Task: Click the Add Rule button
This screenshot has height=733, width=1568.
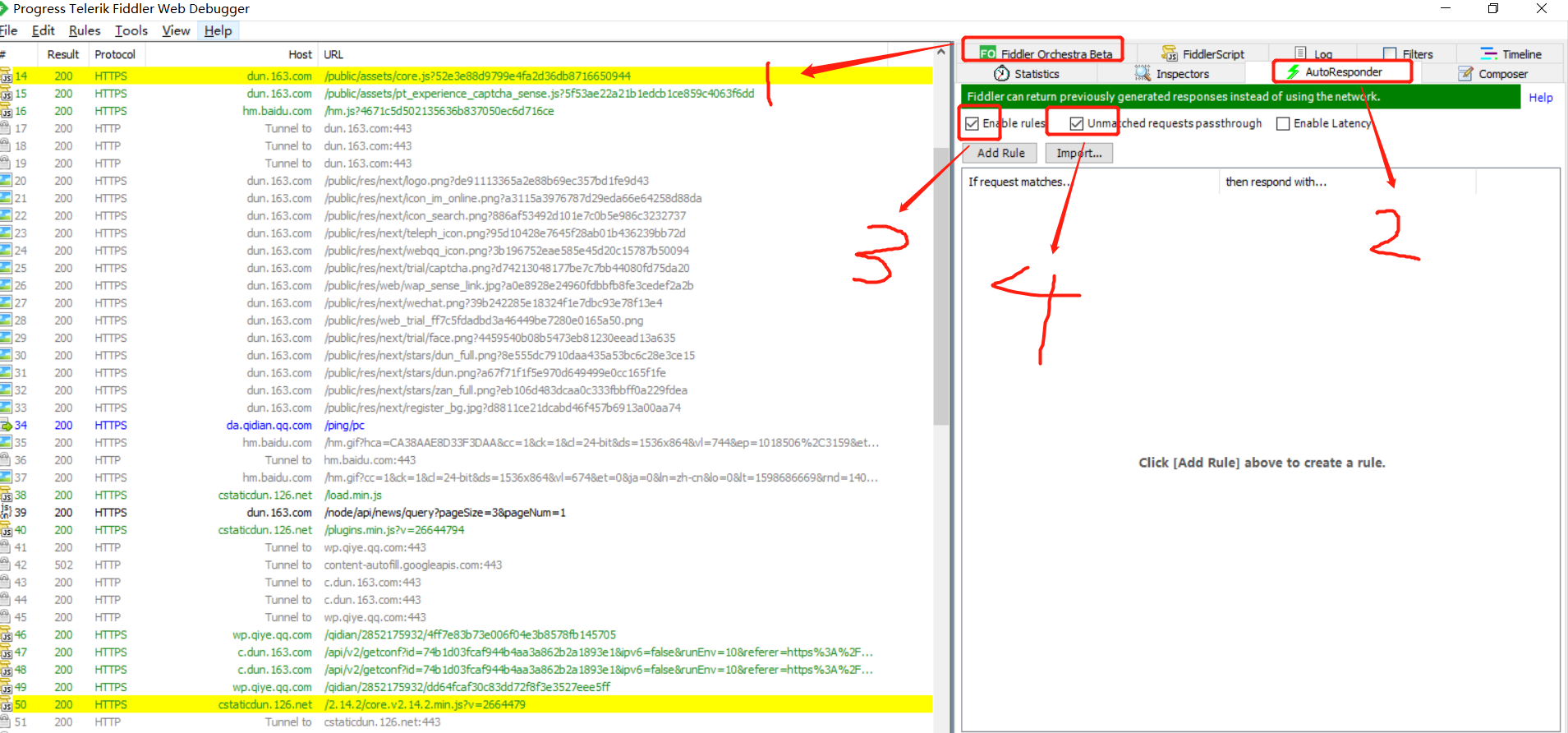Action: tap(1000, 153)
